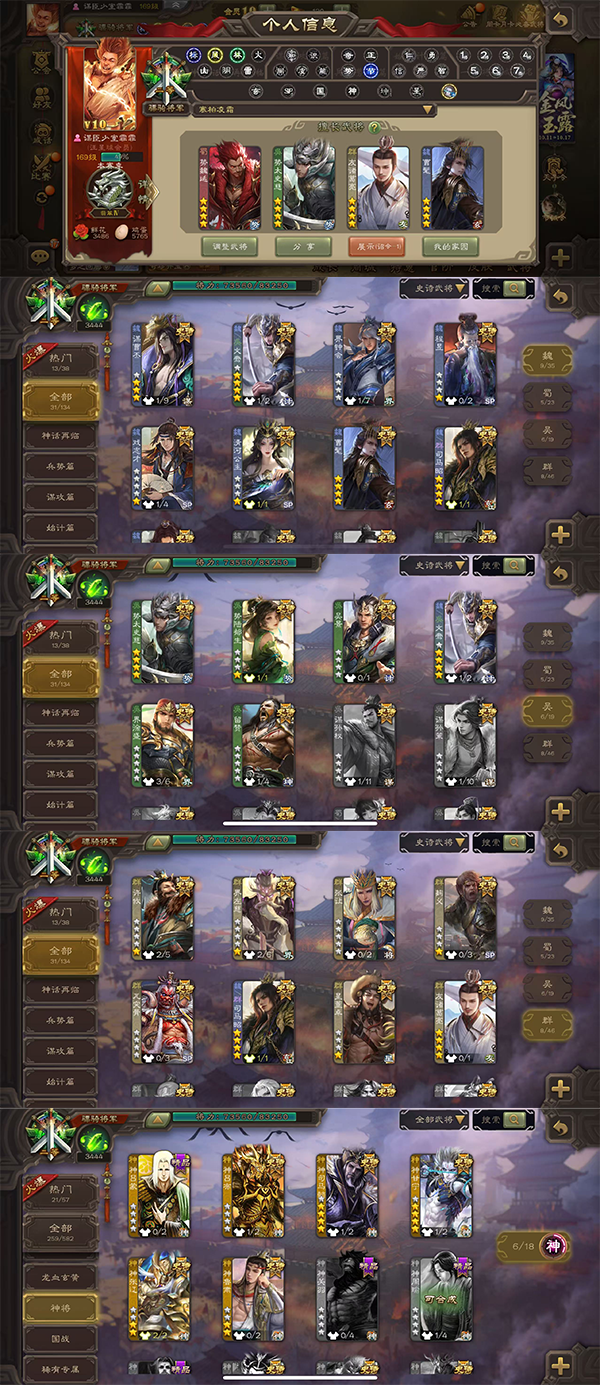Select the 龙血玄黄 tab
Viewport: 600px width, 1385px height.
tap(61, 1276)
